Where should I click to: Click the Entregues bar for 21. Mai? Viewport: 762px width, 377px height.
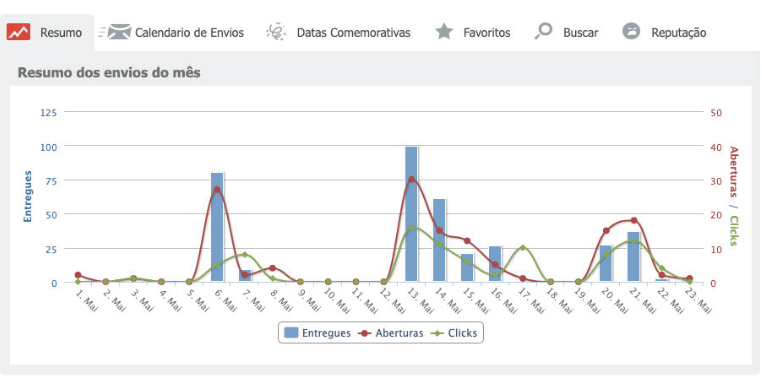pos(633,257)
